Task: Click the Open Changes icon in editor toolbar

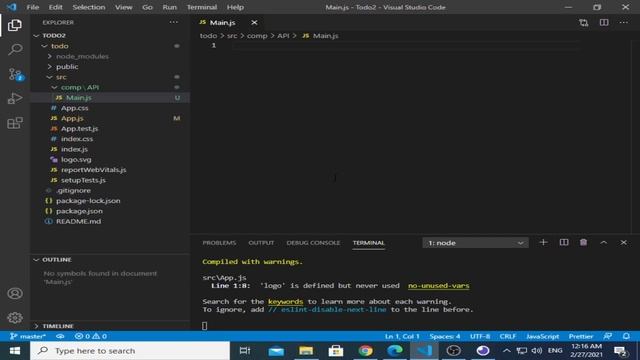Action: (x=584, y=22)
